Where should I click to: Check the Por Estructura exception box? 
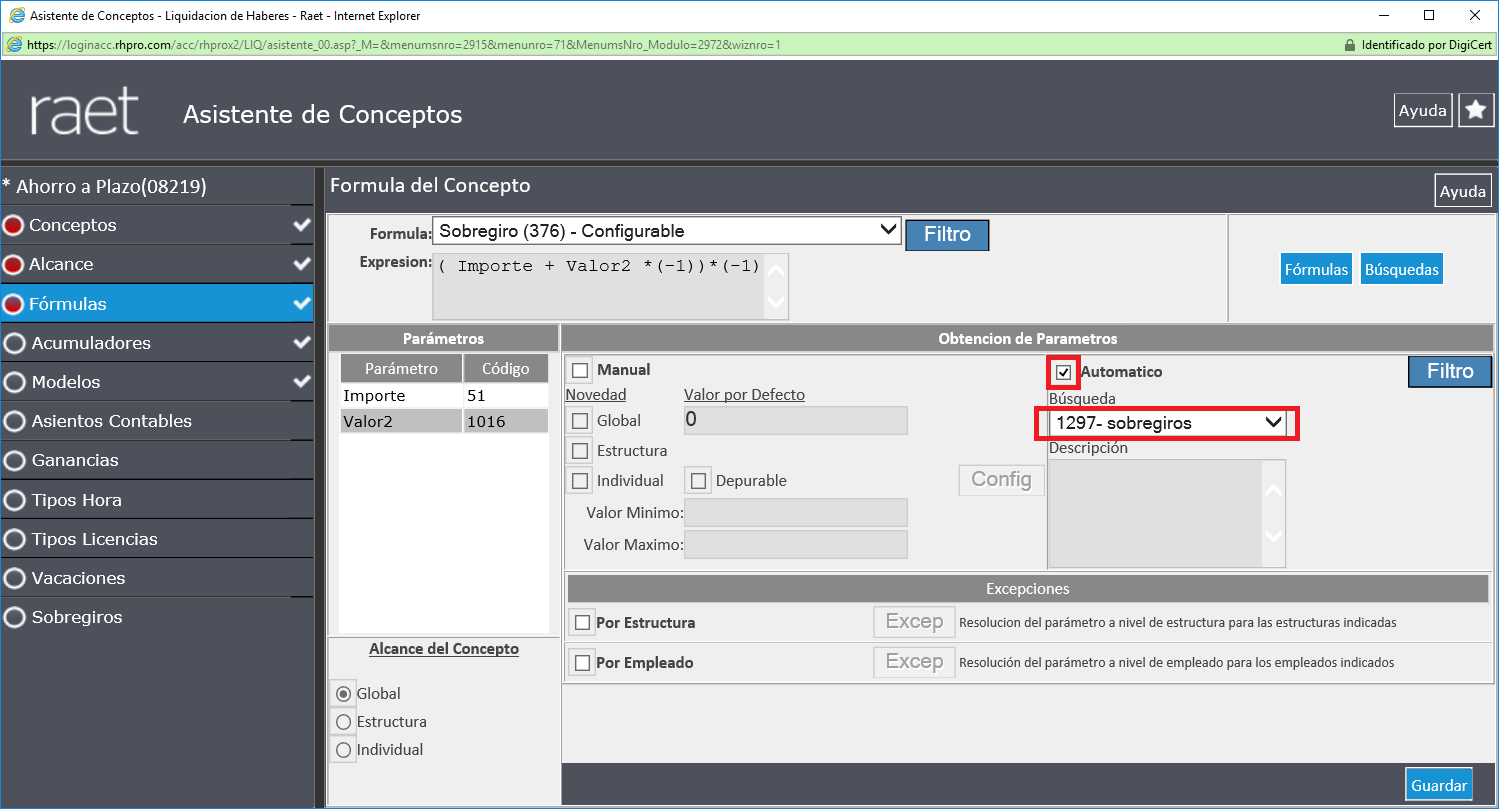pos(582,623)
